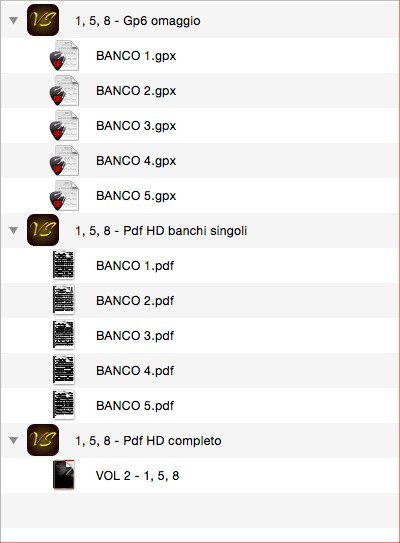Select the BANCO 3.pdf file name

click(135, 336)
